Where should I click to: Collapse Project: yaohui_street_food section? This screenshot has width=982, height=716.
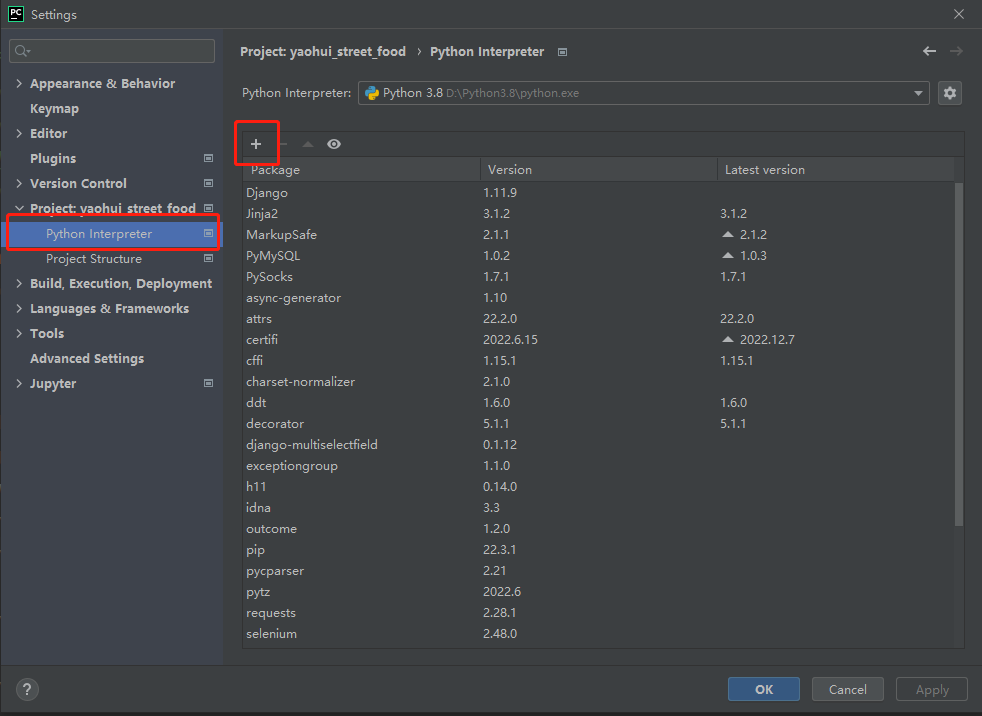19,208
